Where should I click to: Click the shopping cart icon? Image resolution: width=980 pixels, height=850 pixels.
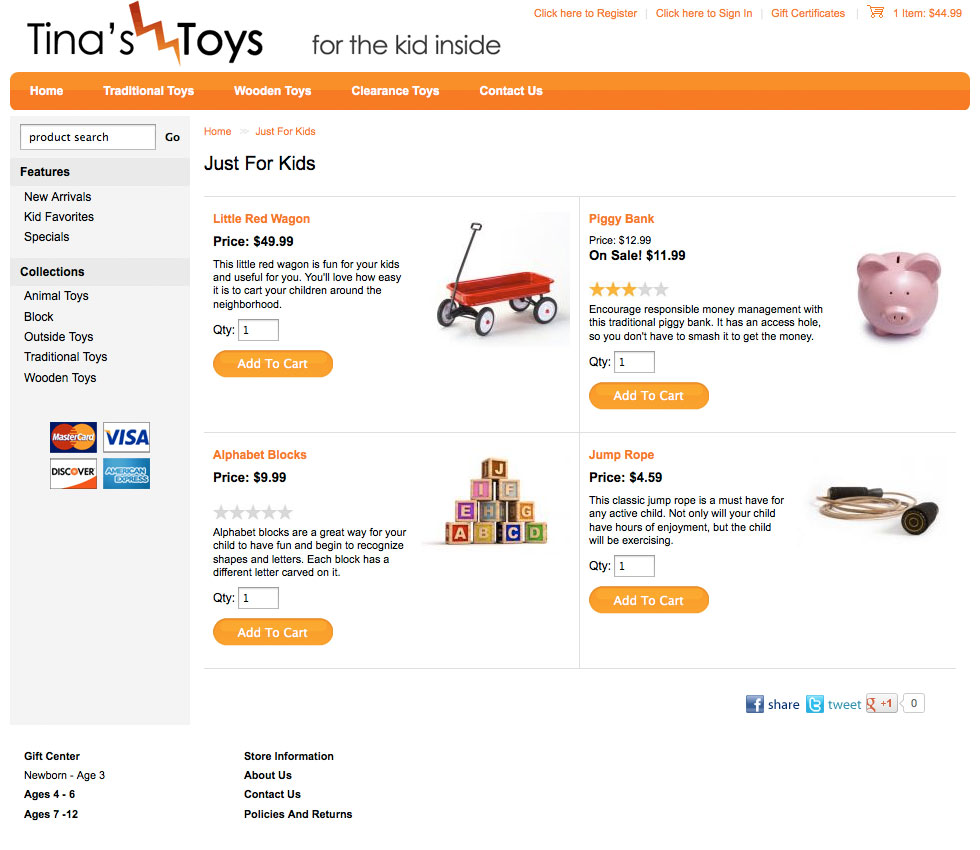(x=876, y=12)
